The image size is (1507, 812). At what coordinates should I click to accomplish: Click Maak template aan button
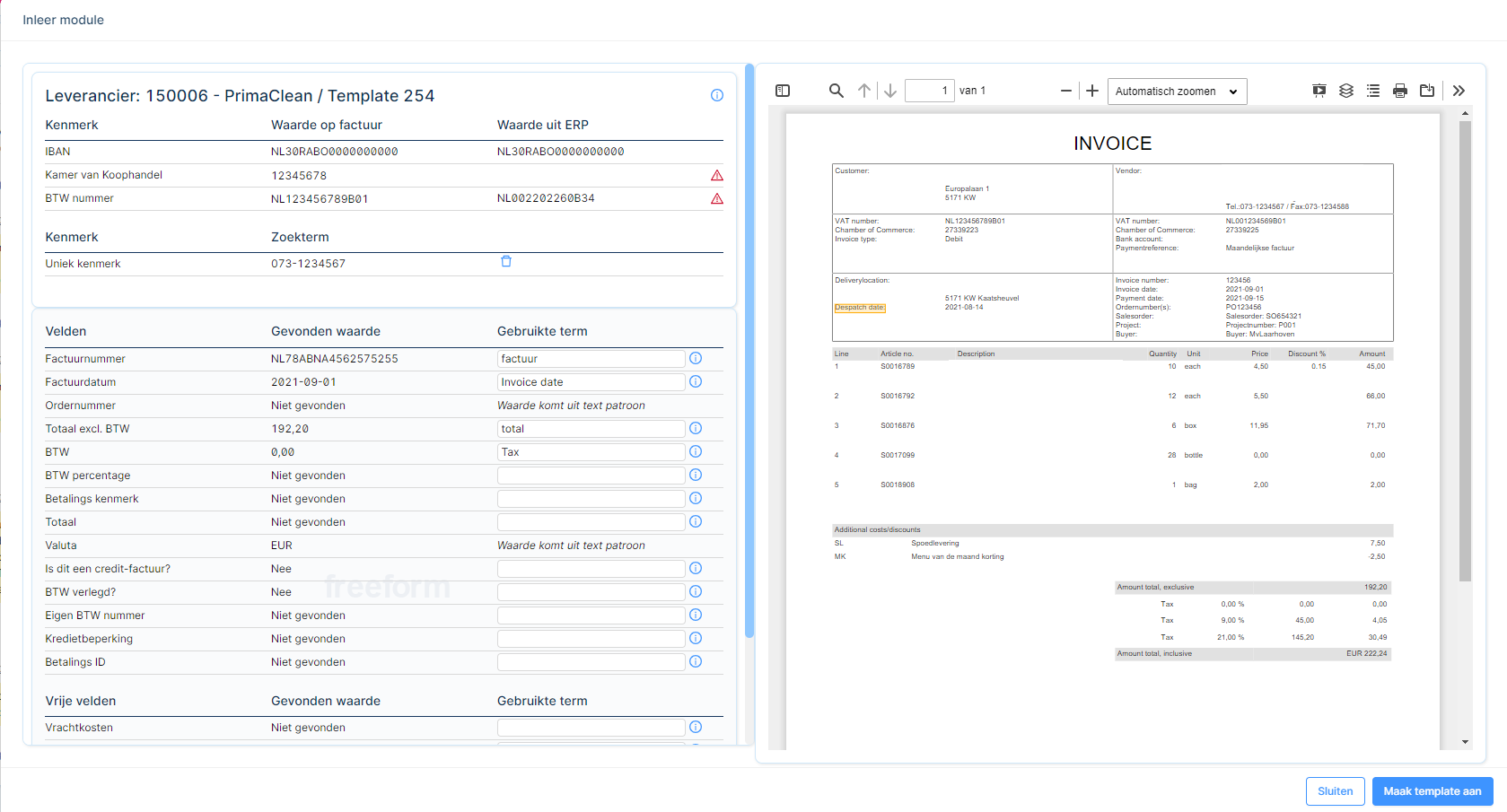pos(1433,791)
